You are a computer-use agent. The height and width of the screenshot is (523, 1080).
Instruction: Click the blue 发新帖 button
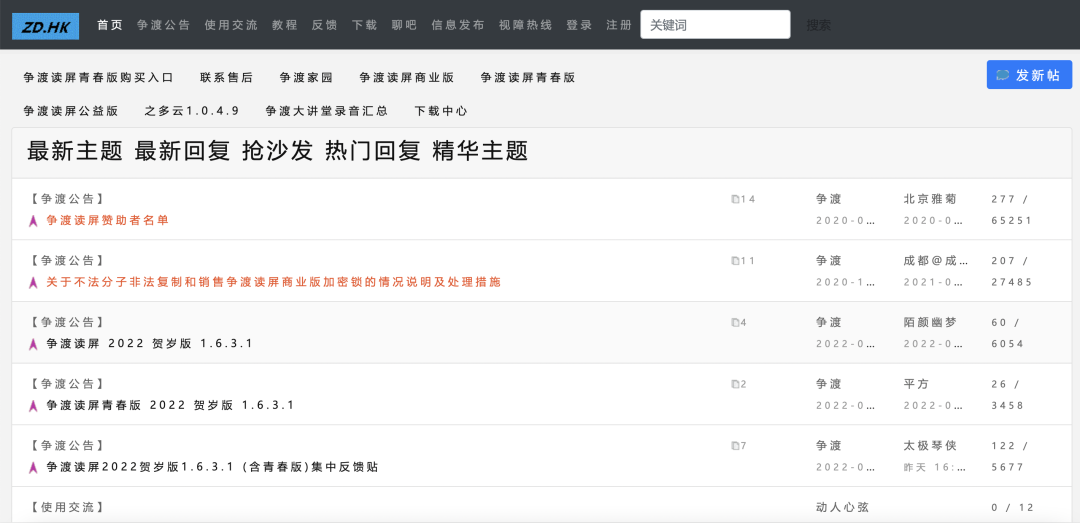[1029, 75]
